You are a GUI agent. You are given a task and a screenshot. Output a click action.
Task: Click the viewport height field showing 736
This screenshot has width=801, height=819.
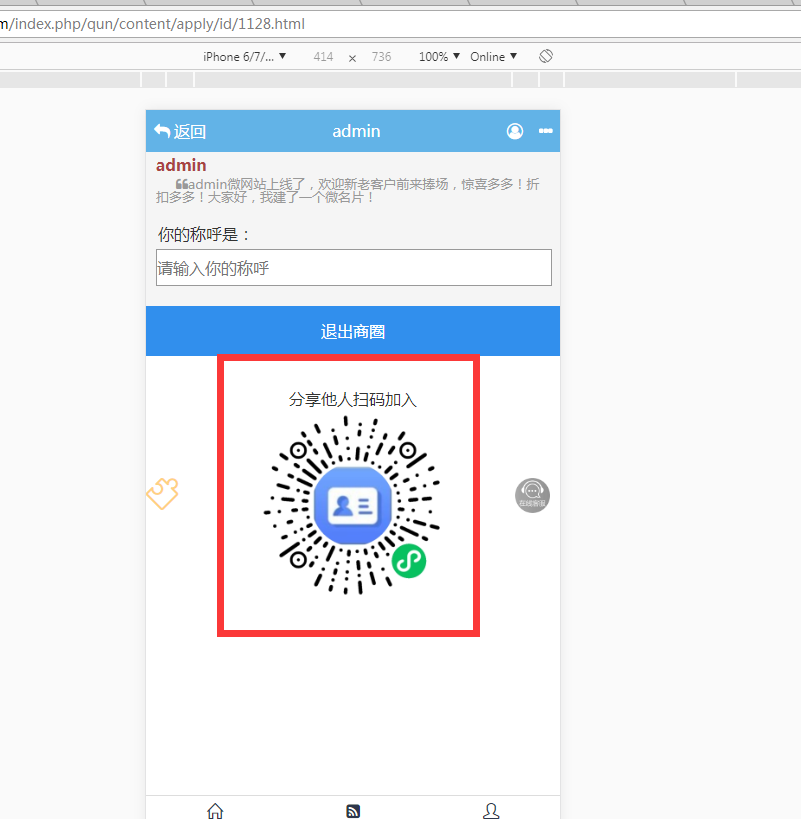coord(381,57)
